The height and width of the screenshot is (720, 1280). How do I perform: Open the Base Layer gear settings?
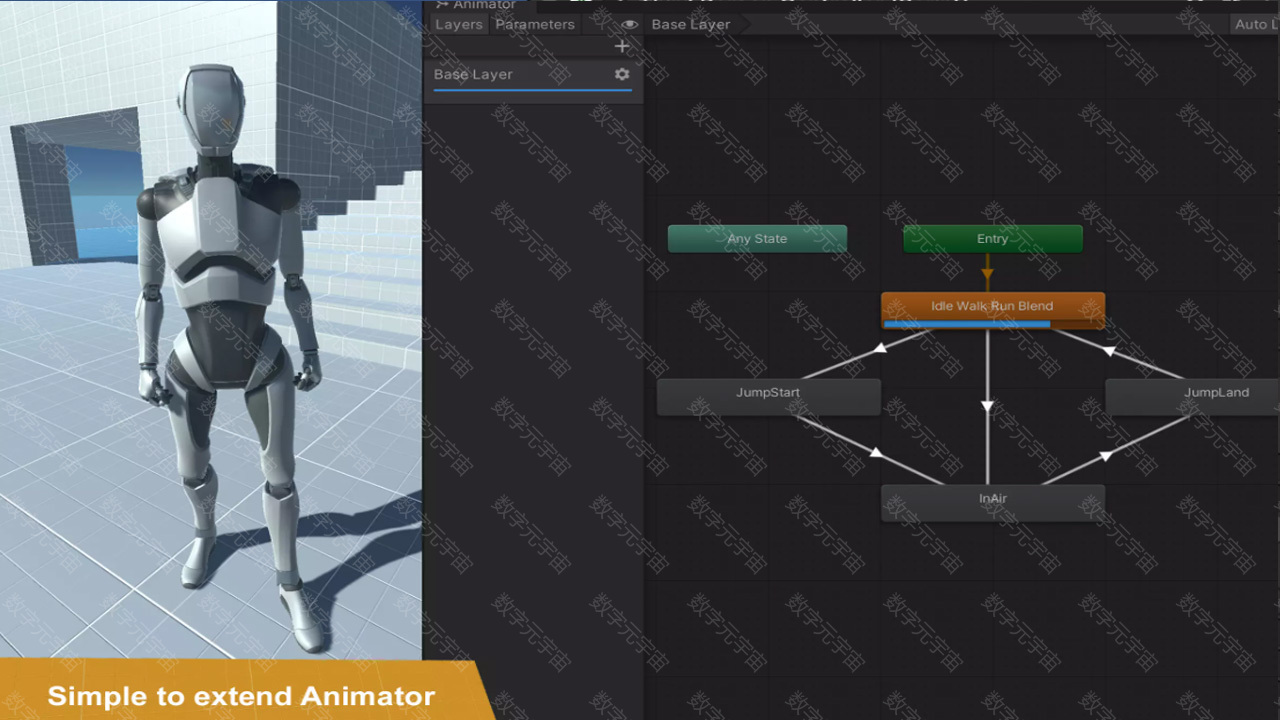622,74
